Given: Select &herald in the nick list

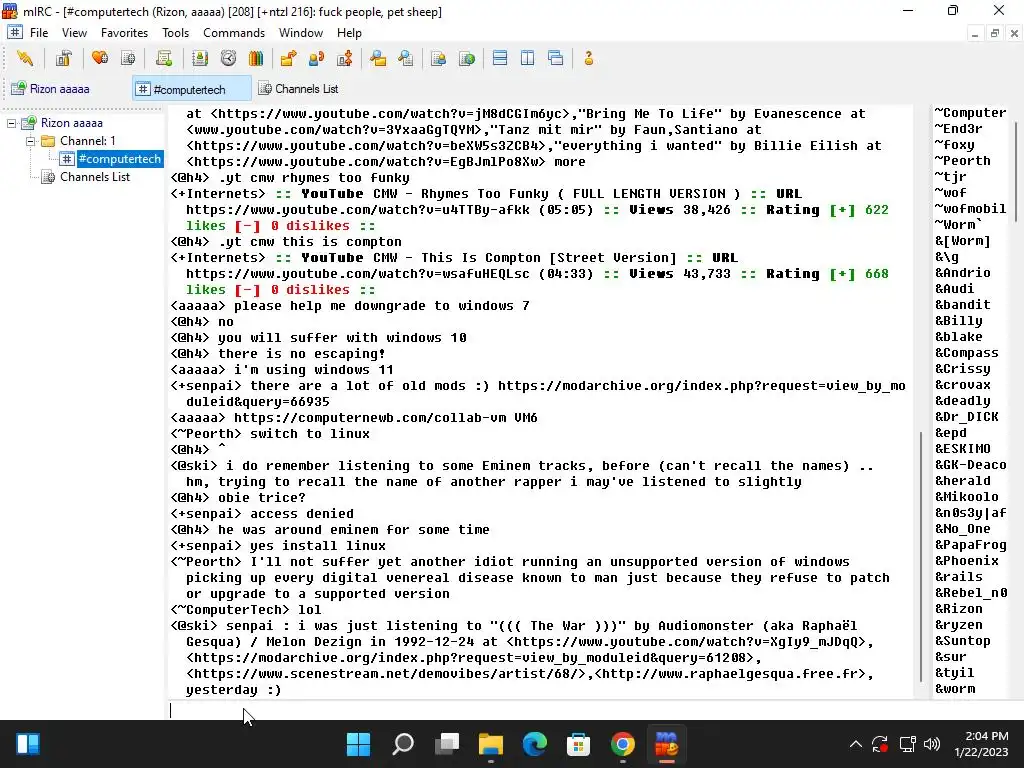Looking at the screenshot, I should [x=963, y=481].
